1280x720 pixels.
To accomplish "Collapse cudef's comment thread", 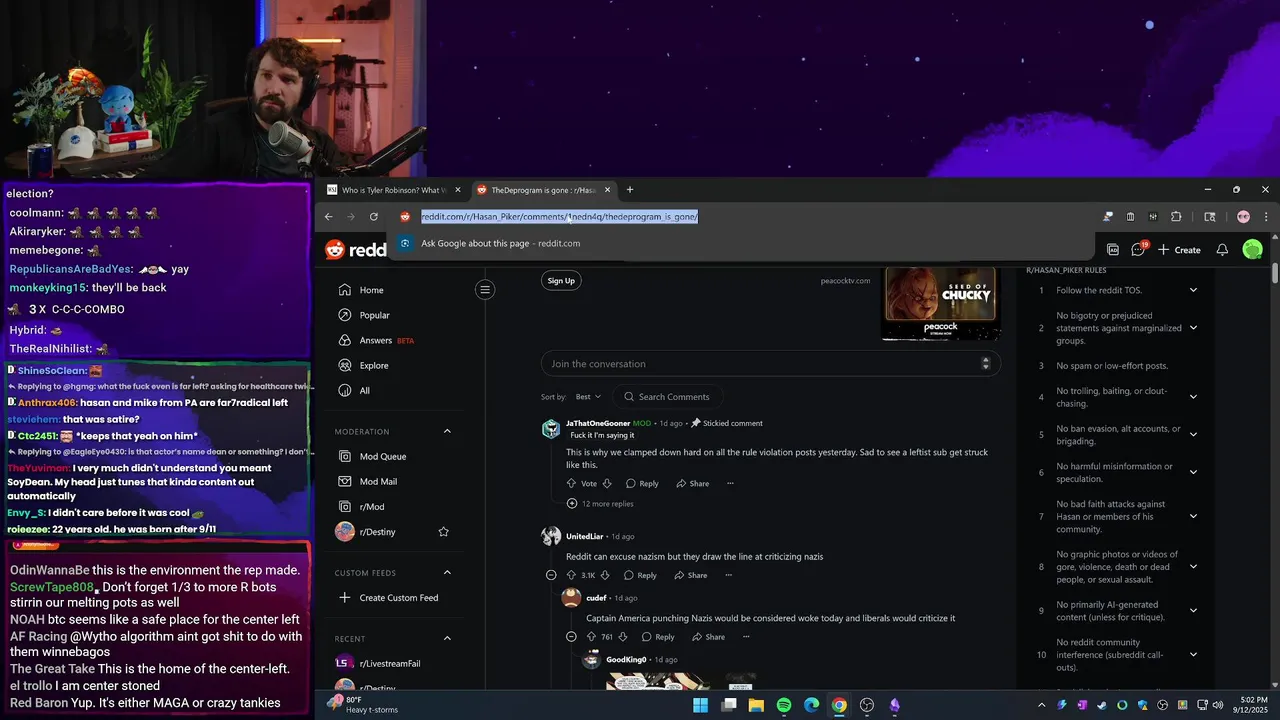I will pyautogui.click(x=571, y=637).
